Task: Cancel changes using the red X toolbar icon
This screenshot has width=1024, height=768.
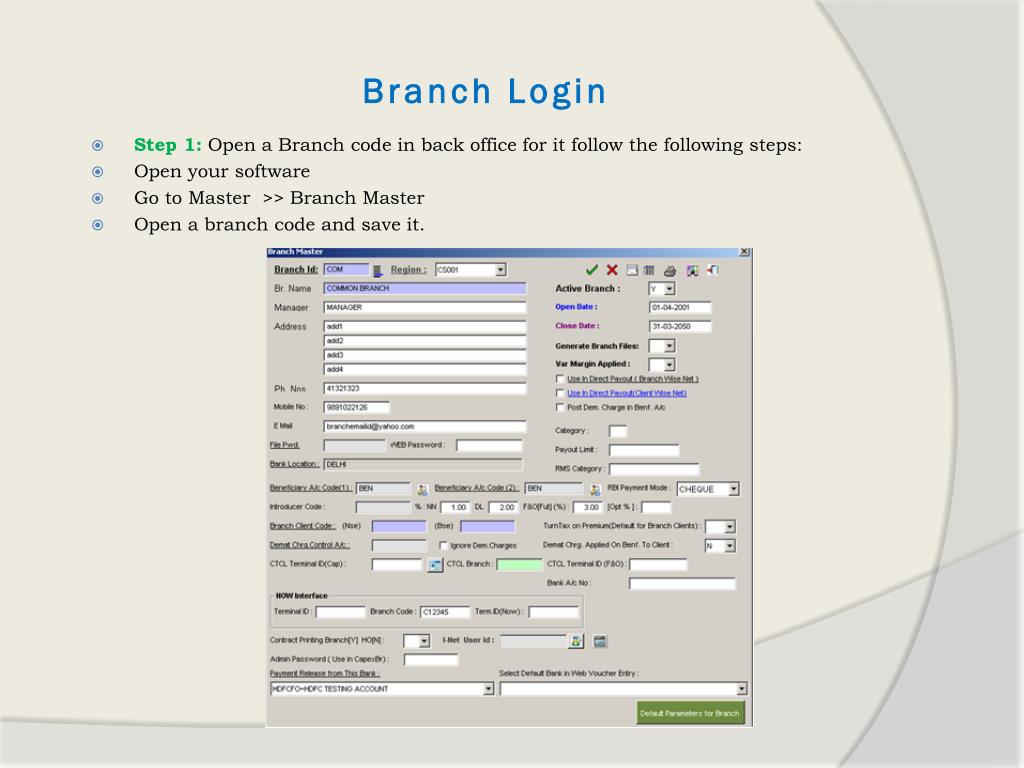Action: tap(613, 270)
